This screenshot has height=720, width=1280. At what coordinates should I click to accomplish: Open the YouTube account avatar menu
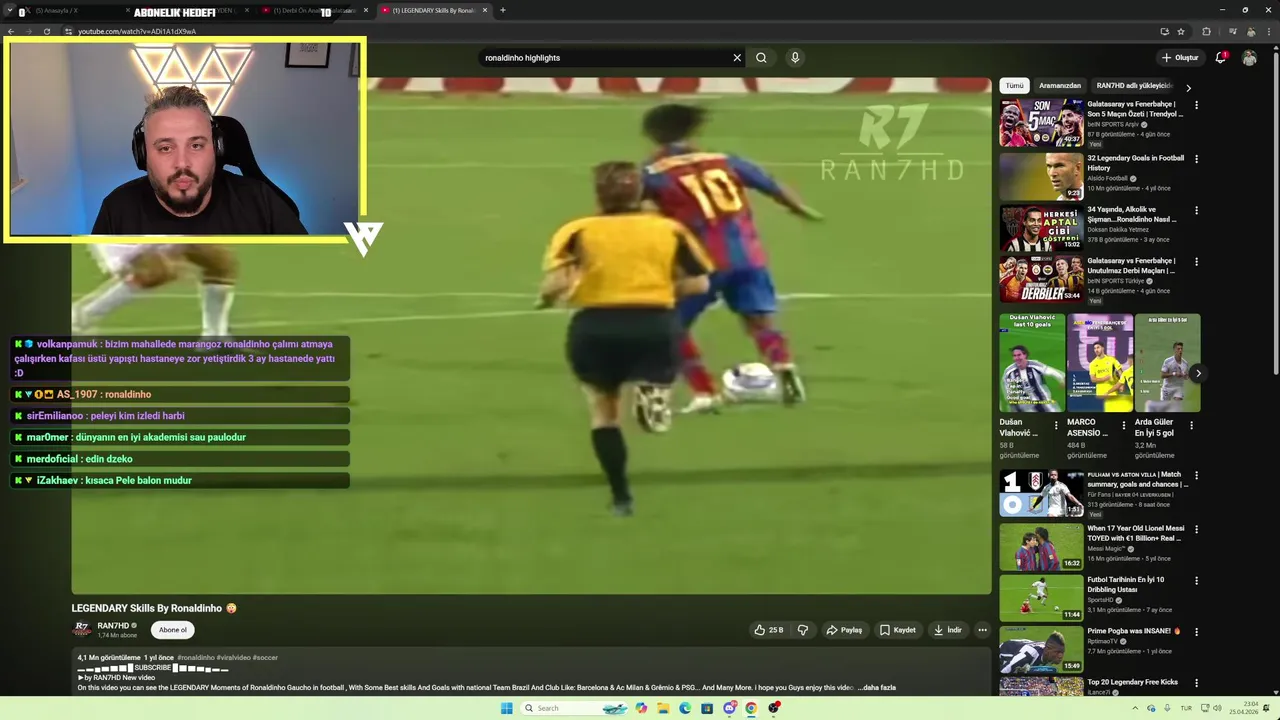[x=1249, y=58]
